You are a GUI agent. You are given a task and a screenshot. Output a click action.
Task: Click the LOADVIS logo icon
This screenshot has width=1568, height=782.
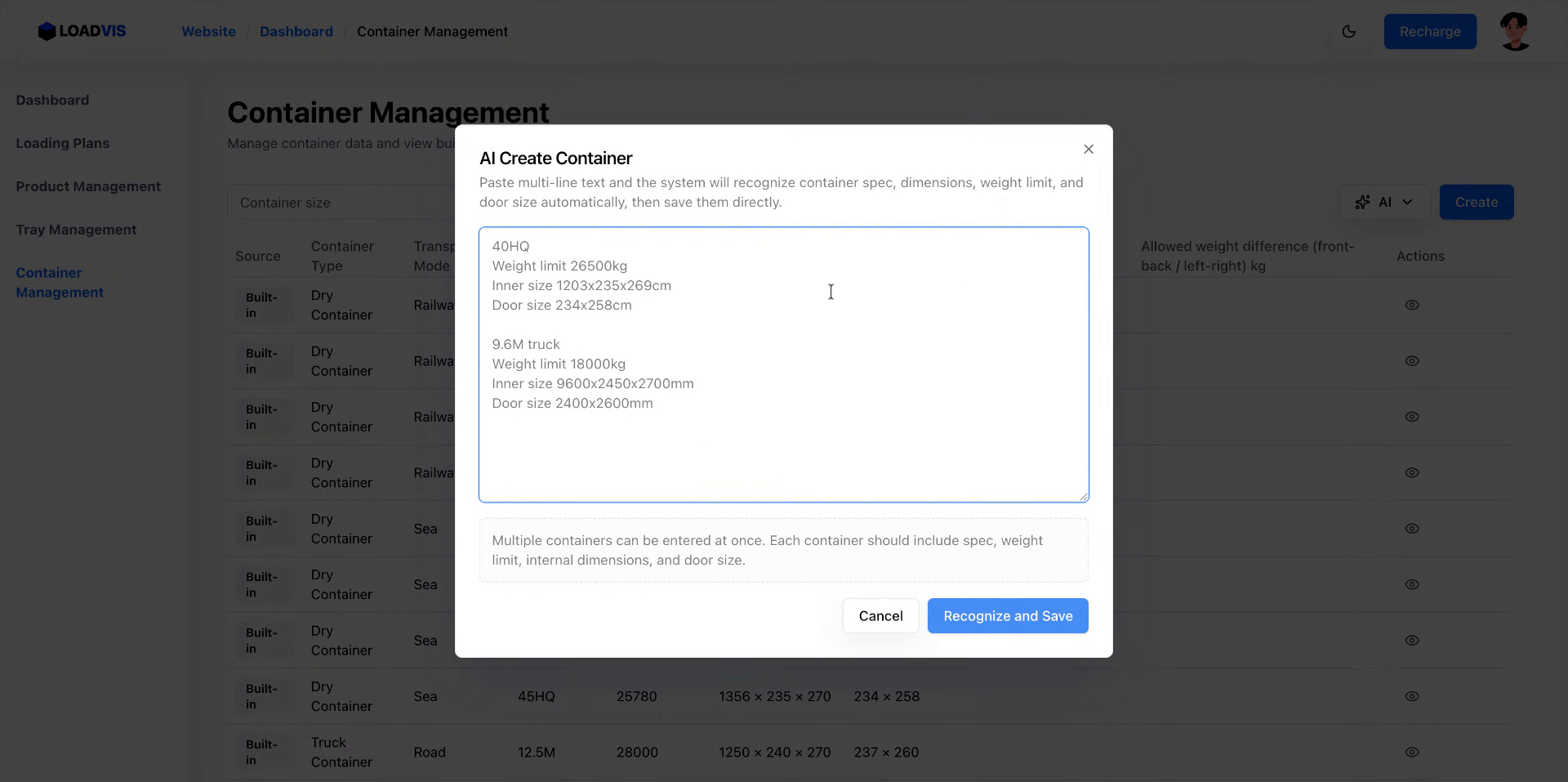click(47, 31)
